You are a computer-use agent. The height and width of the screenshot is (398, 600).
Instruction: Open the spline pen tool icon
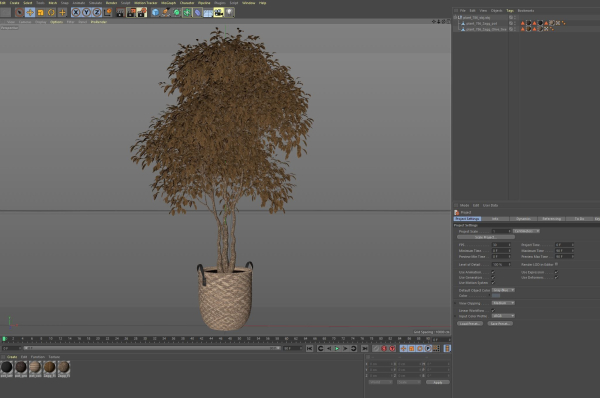[166, 13]
